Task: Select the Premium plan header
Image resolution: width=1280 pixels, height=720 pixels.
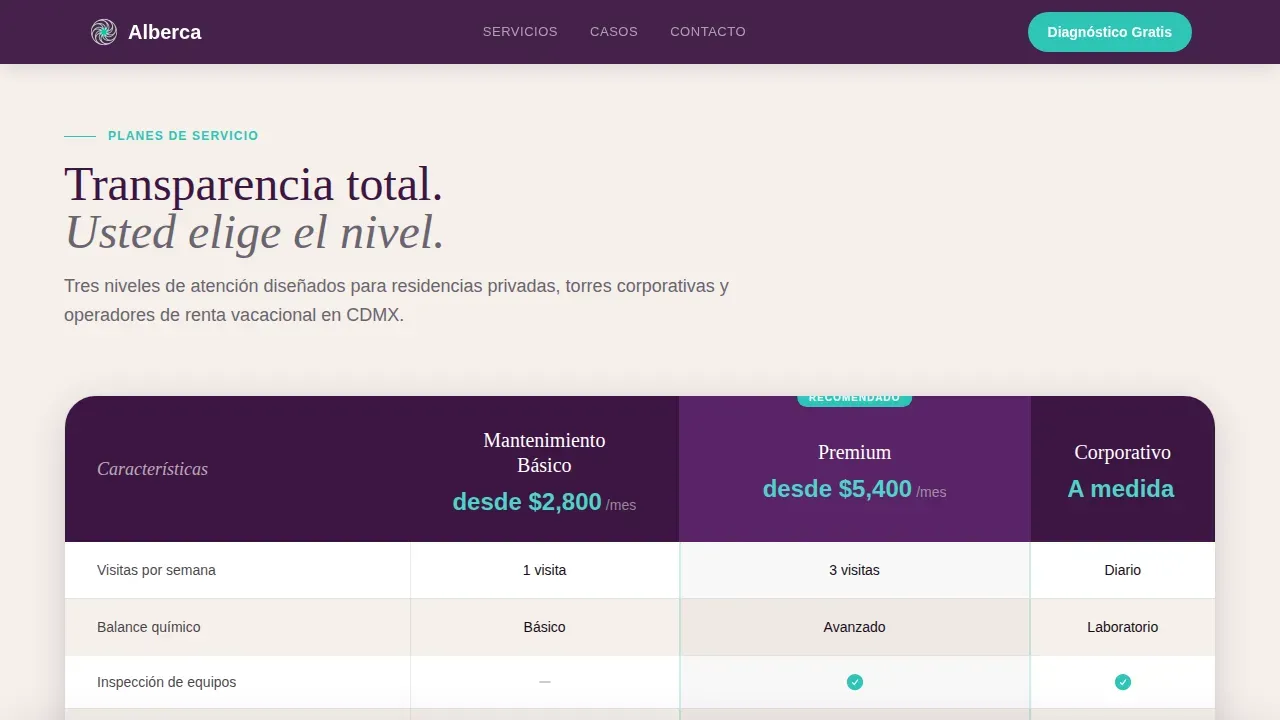Action: click(x=855, y=452)
